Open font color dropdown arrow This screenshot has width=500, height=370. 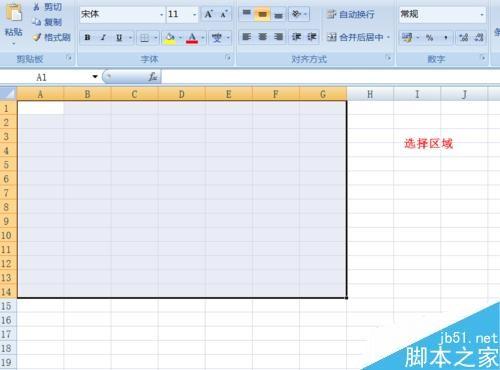click(x=203, y=37)
